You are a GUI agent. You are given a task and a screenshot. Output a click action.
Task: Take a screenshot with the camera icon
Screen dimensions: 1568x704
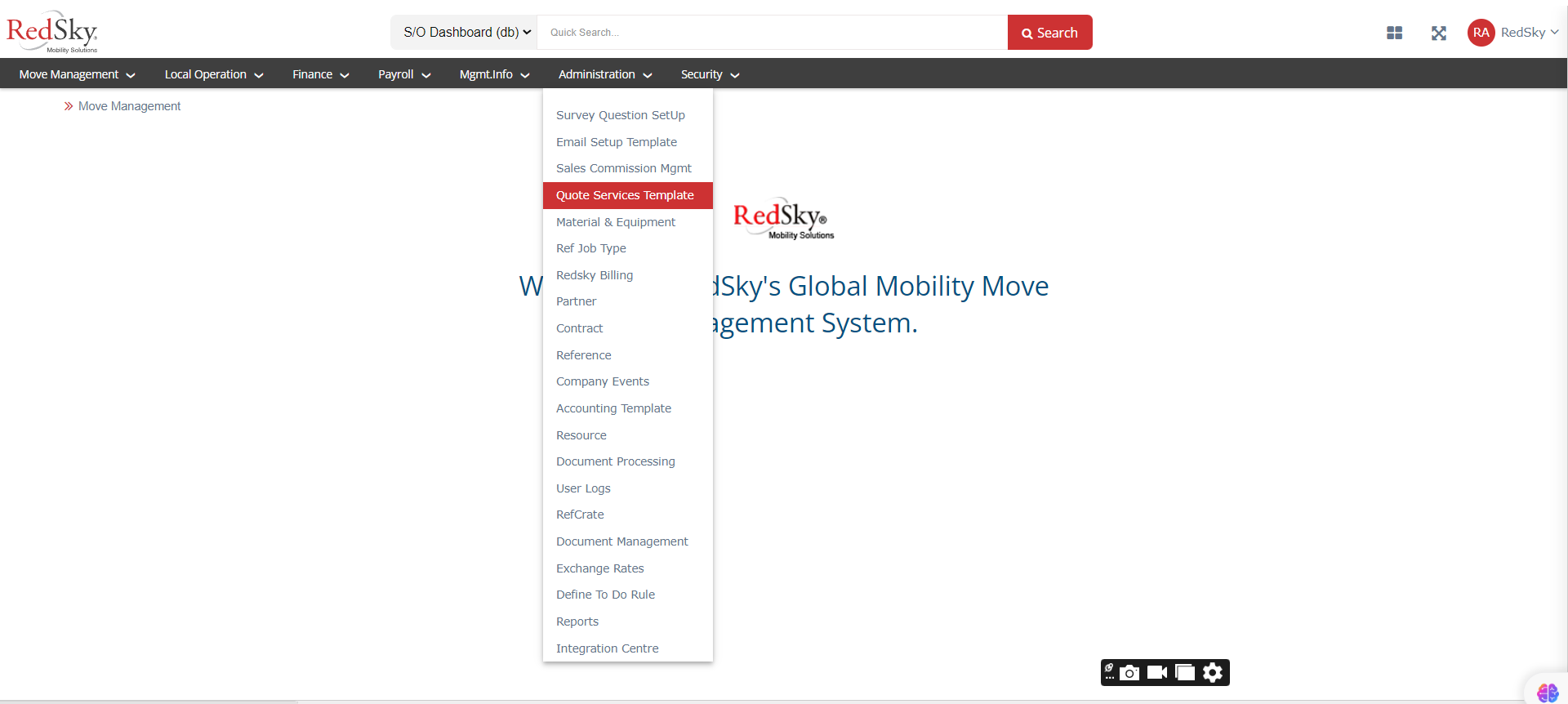(1129, 672)
